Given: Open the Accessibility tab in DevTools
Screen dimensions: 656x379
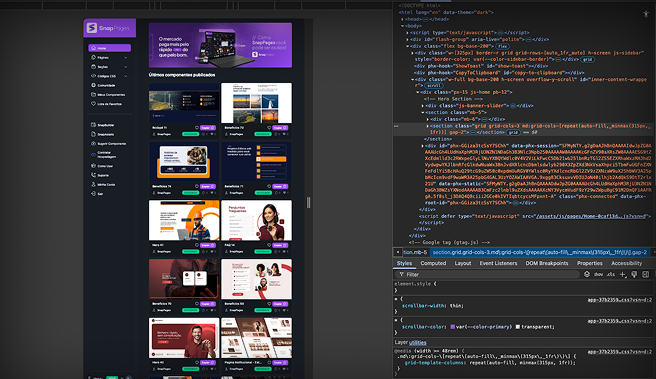Looking at the screenshot, I should [x=626, y=263].
